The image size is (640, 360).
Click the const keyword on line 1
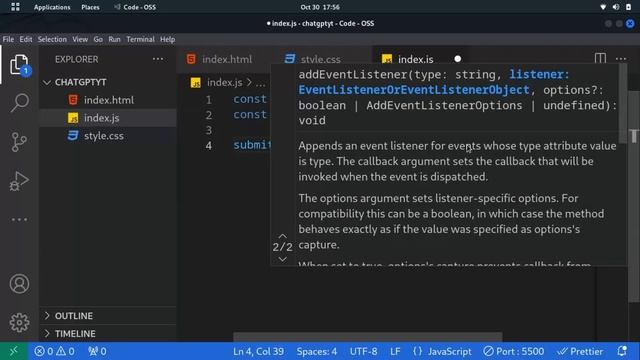click(x=250, y=99)
